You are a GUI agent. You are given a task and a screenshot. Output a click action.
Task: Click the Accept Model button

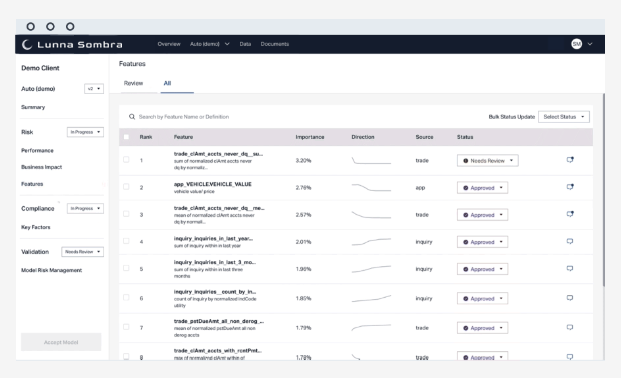coord(61,342)
